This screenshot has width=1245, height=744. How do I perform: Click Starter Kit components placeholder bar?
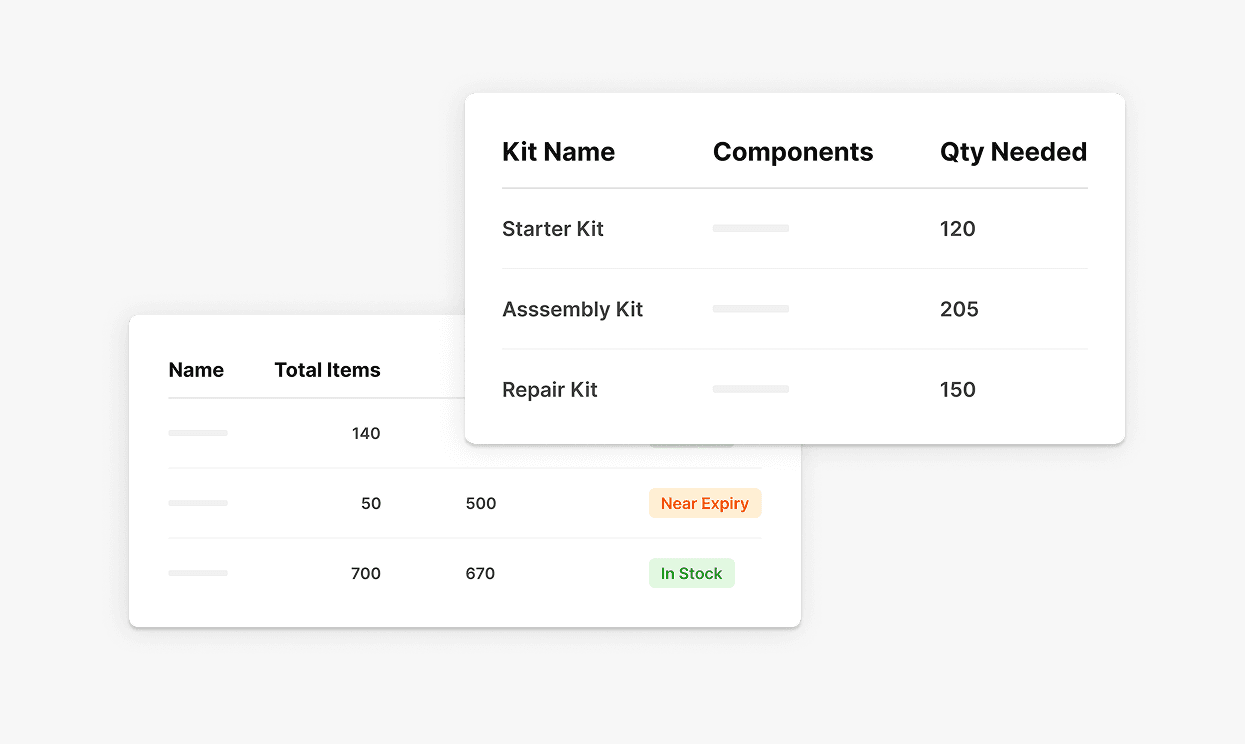(x=751, y=229)
